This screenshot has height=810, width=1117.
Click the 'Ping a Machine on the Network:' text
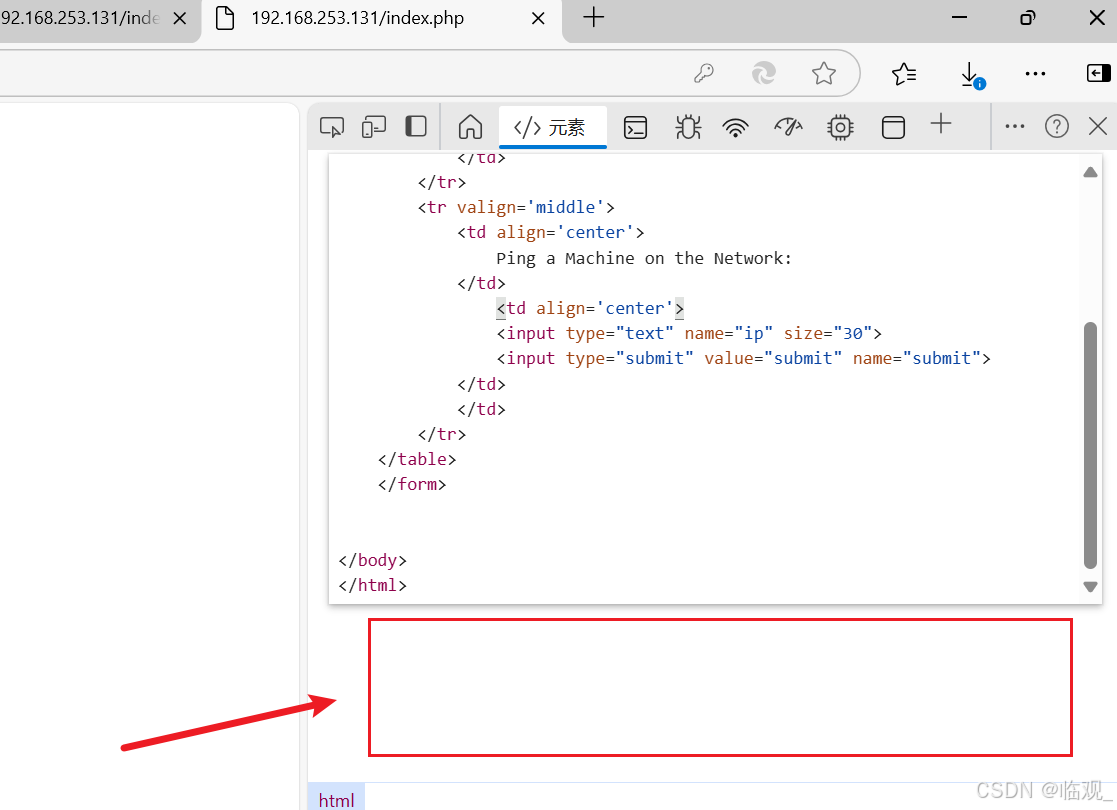pyautogui.click(x=643, y=258)
